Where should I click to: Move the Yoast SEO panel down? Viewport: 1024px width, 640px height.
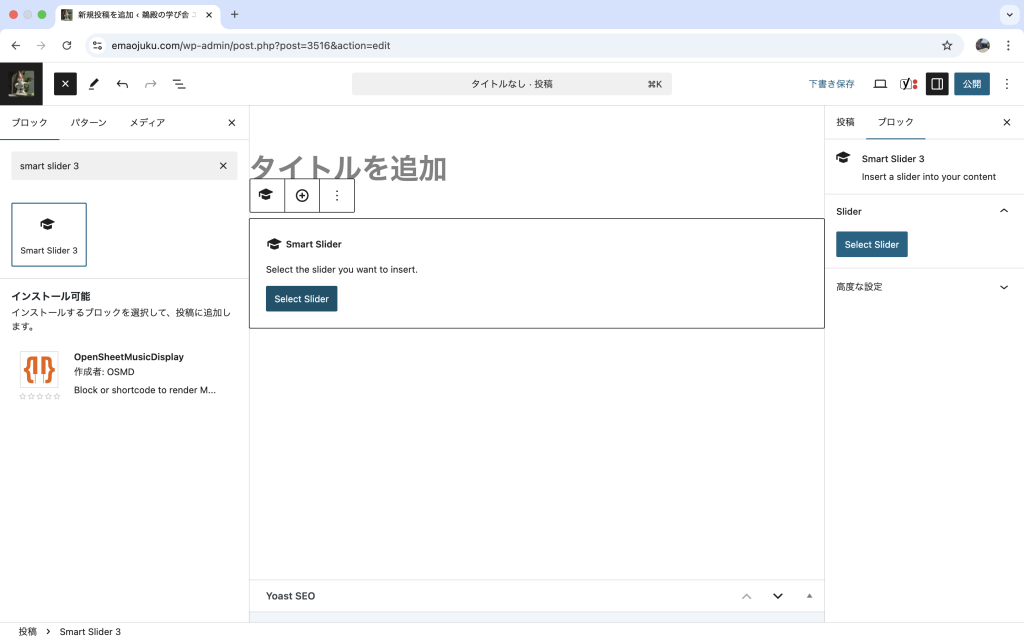click(x=778, y=596)
